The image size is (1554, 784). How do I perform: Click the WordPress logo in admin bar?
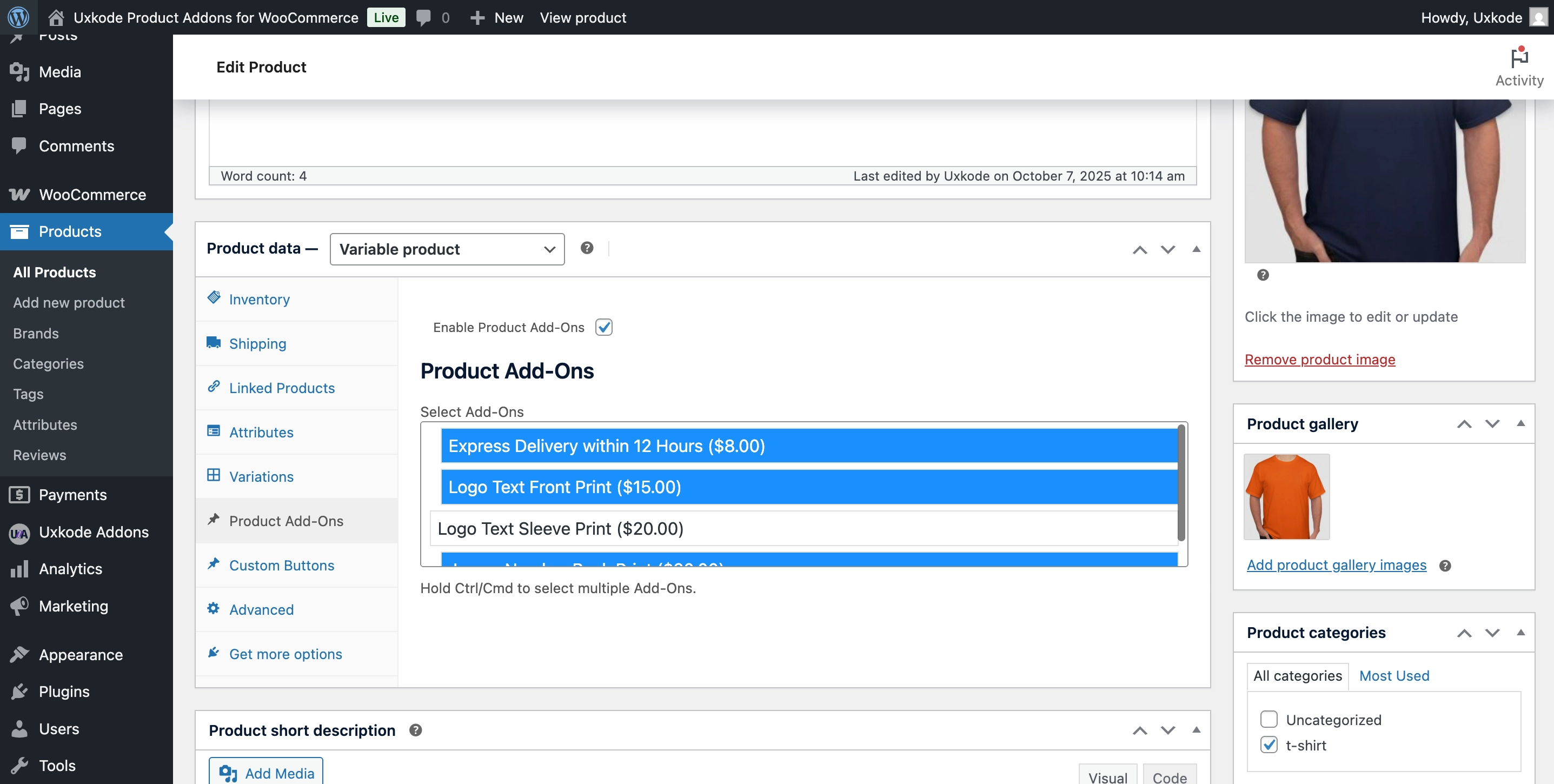[x=18, y=17]
